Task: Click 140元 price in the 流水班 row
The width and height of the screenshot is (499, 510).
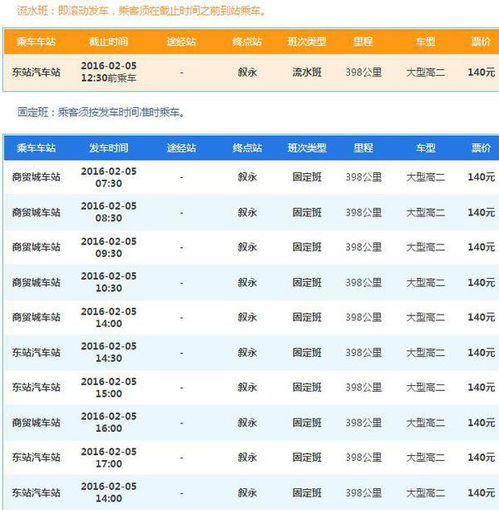Action: 481,72
